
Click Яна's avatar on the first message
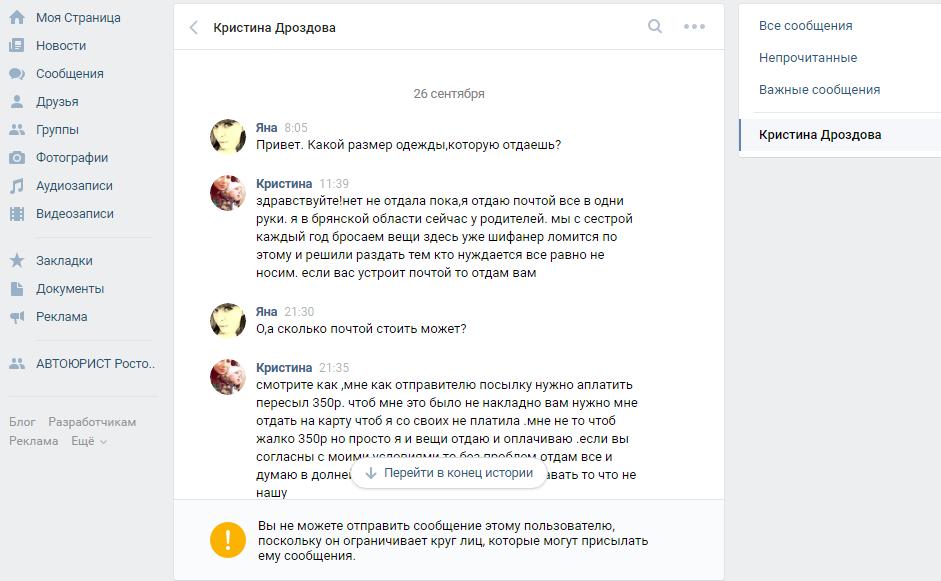[228, 137]
